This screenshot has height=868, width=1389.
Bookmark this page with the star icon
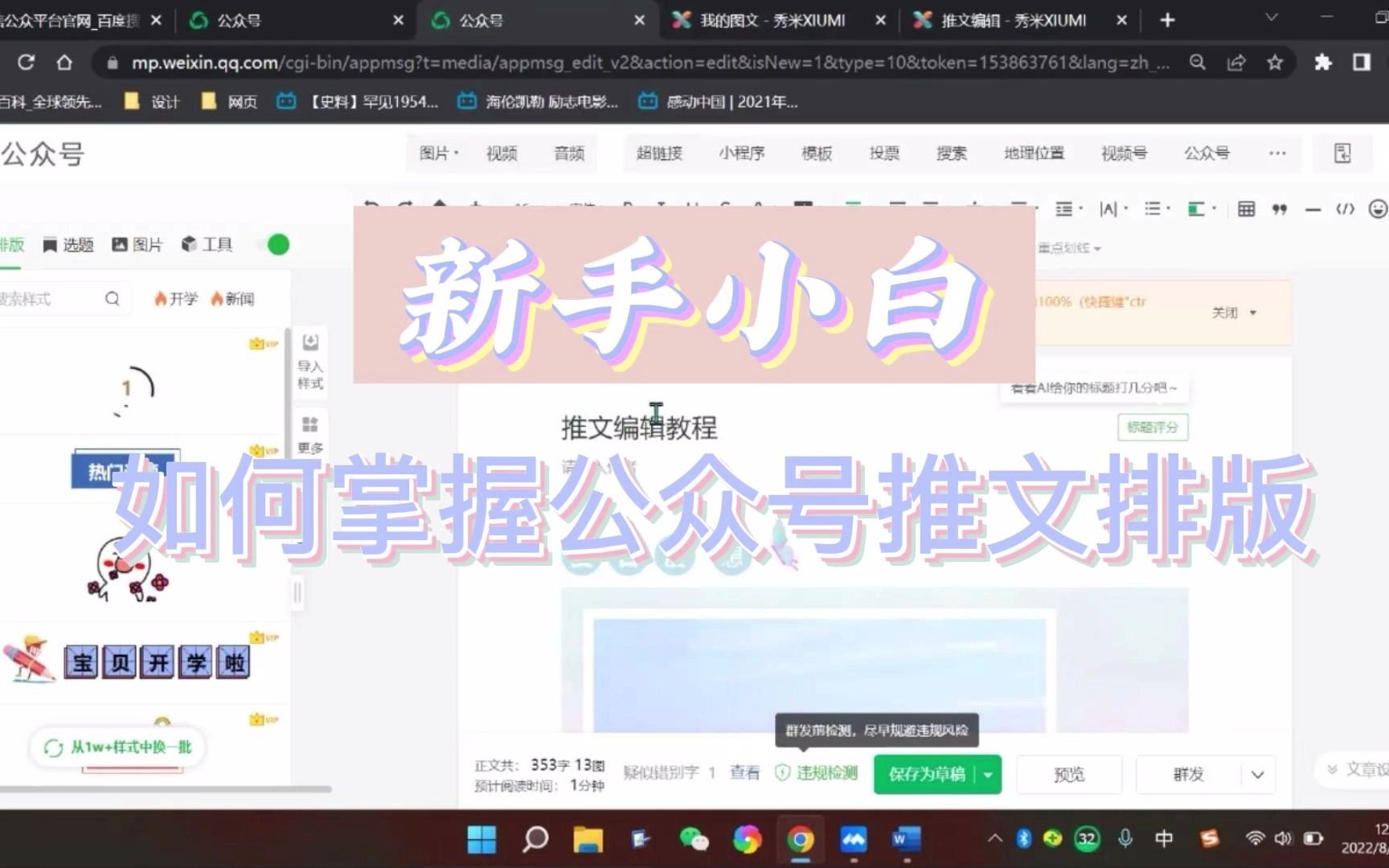(x=1275, y=63)
